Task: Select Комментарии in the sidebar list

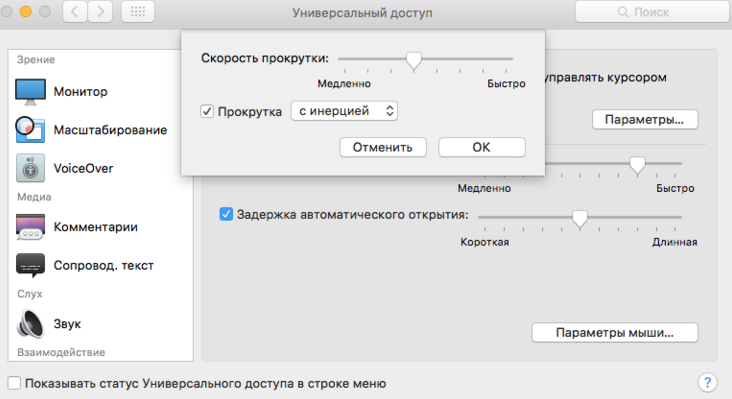Action: [x=100, y=227]
